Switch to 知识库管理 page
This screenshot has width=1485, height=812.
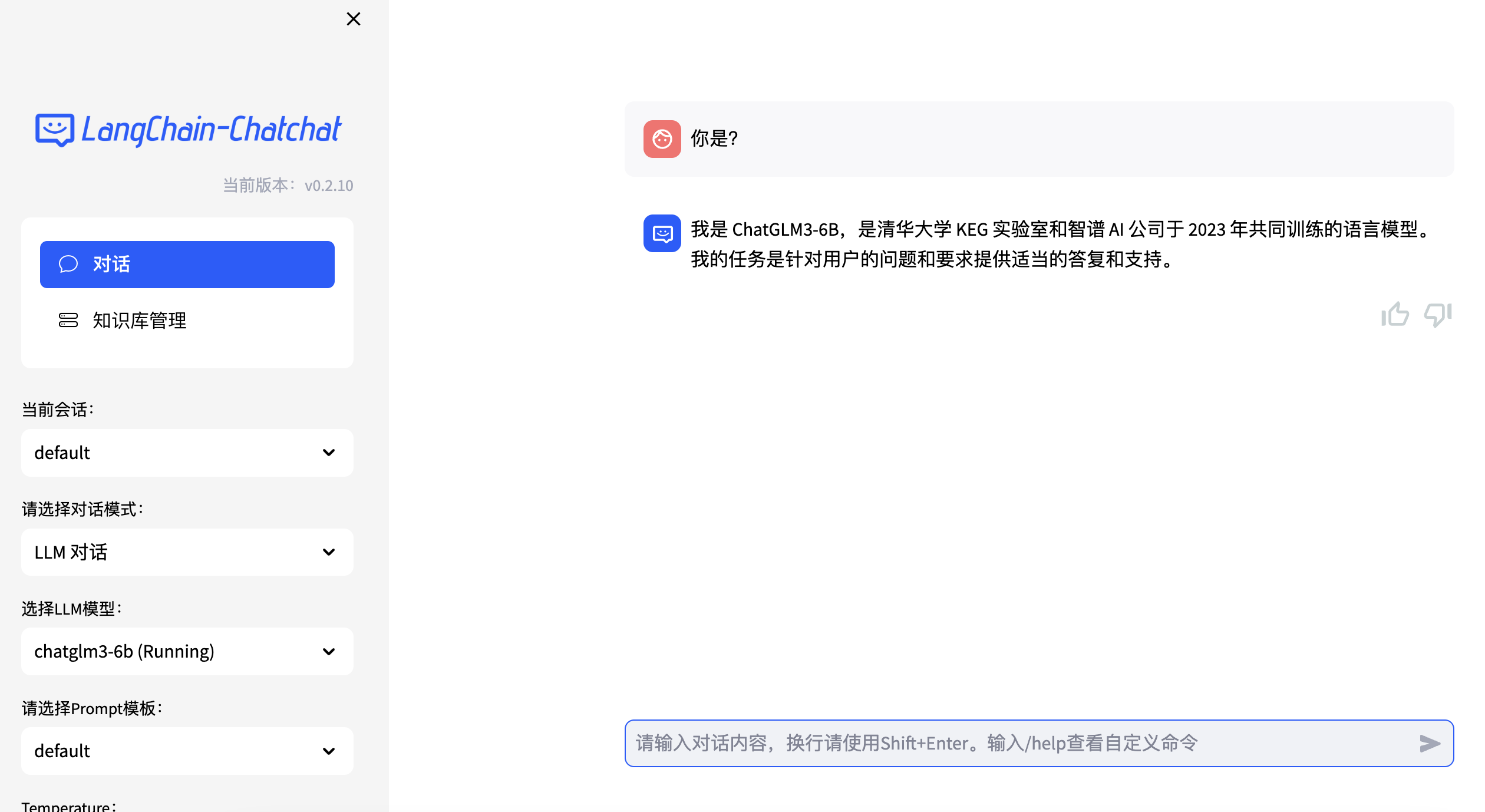click(x=140, y=320)
